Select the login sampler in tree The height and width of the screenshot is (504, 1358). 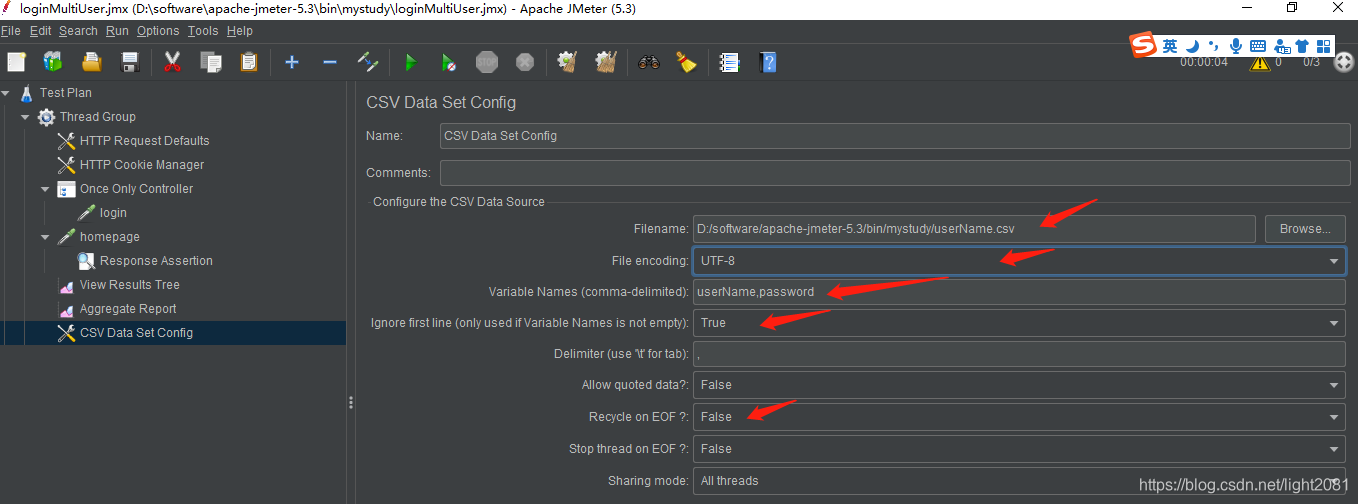(x=113, y=213)
